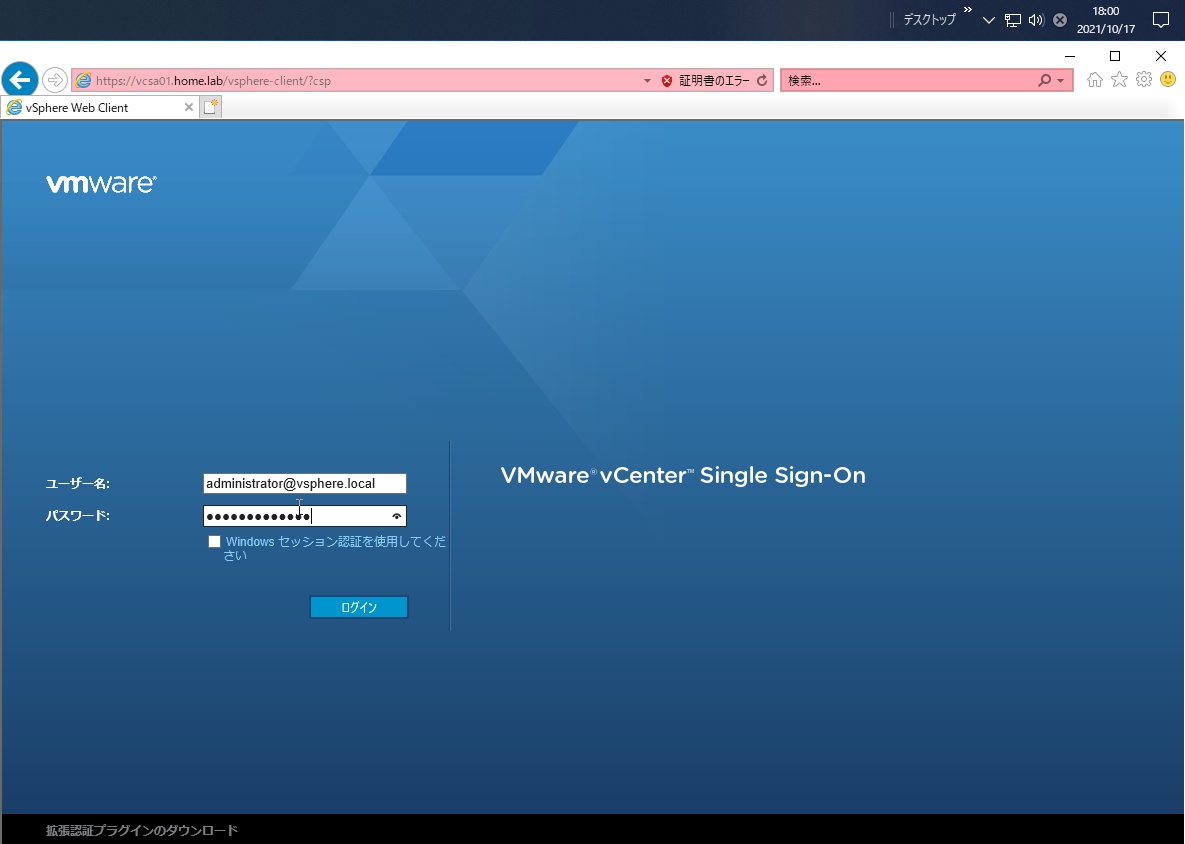The height and width of the screenshot is (844, 1185).
Task: Click the ログイン button
Action: pyautogui.click(x=359, y=607)
